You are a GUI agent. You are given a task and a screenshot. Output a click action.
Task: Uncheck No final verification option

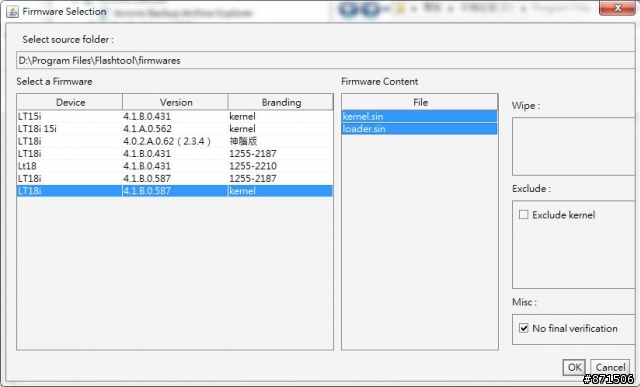524,328
